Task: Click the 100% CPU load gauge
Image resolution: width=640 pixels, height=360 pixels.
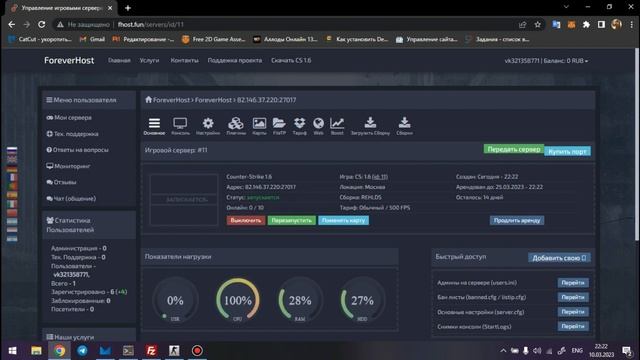Action: 238,300
